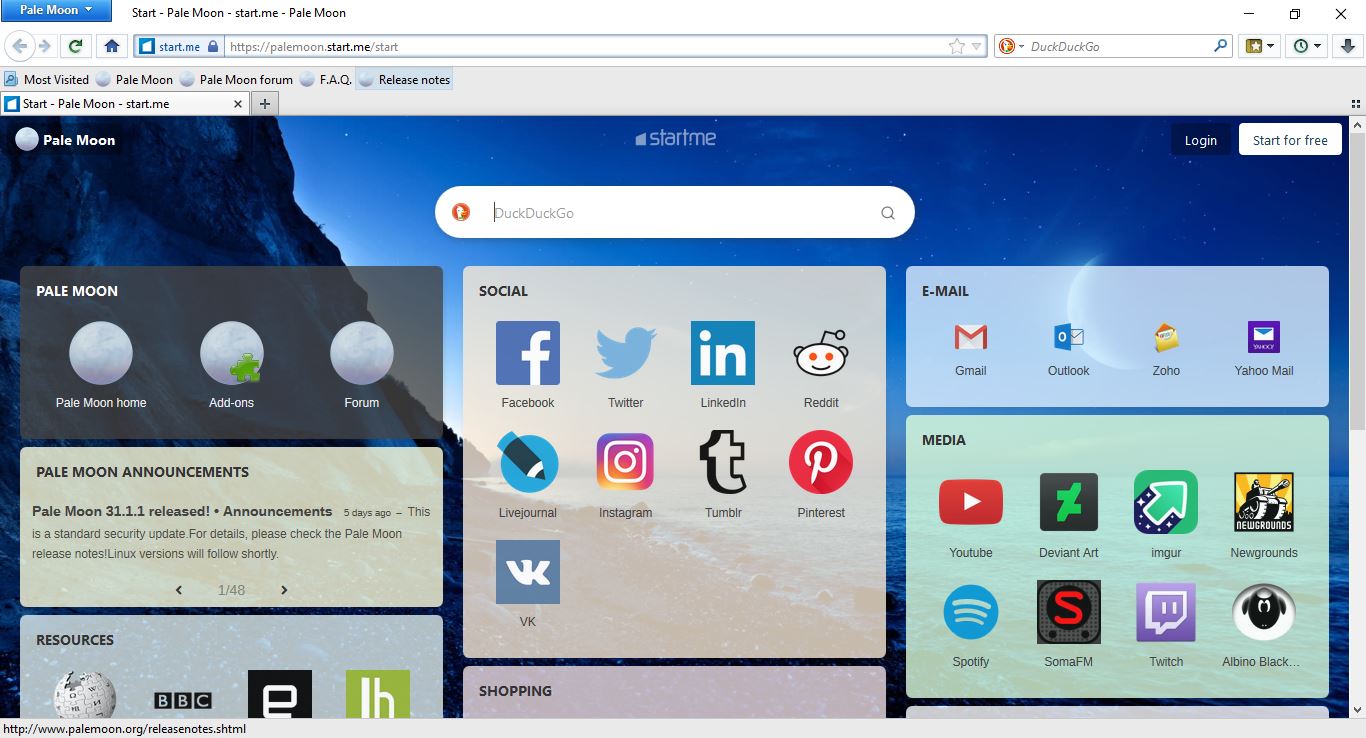Focus the browser address bar
The height and width of the screenshot is (738, 1366).
[x=585, y=46]
